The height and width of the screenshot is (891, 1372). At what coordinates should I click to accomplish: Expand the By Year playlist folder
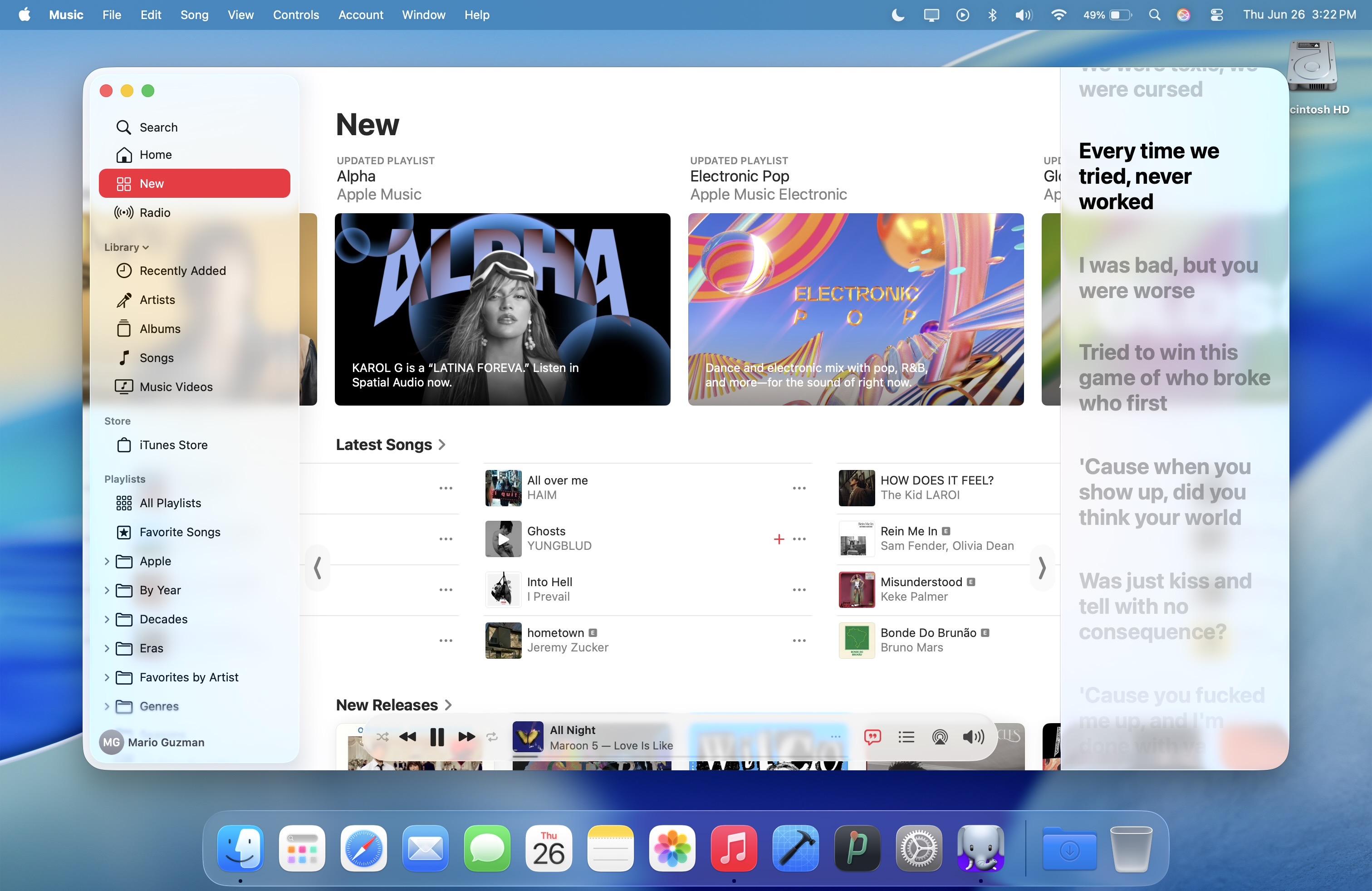click(107, 590)
